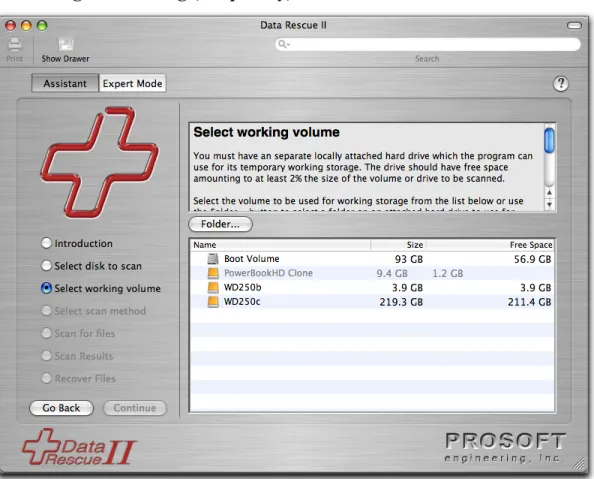
Task: Click the Boot Volume drive icon
Action: click(213, 259)
